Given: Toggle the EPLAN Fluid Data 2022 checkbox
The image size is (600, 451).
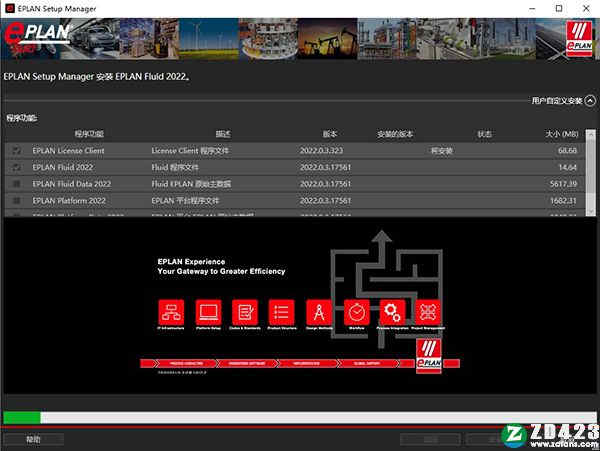Looking at the screenshot, I should 17,184.
